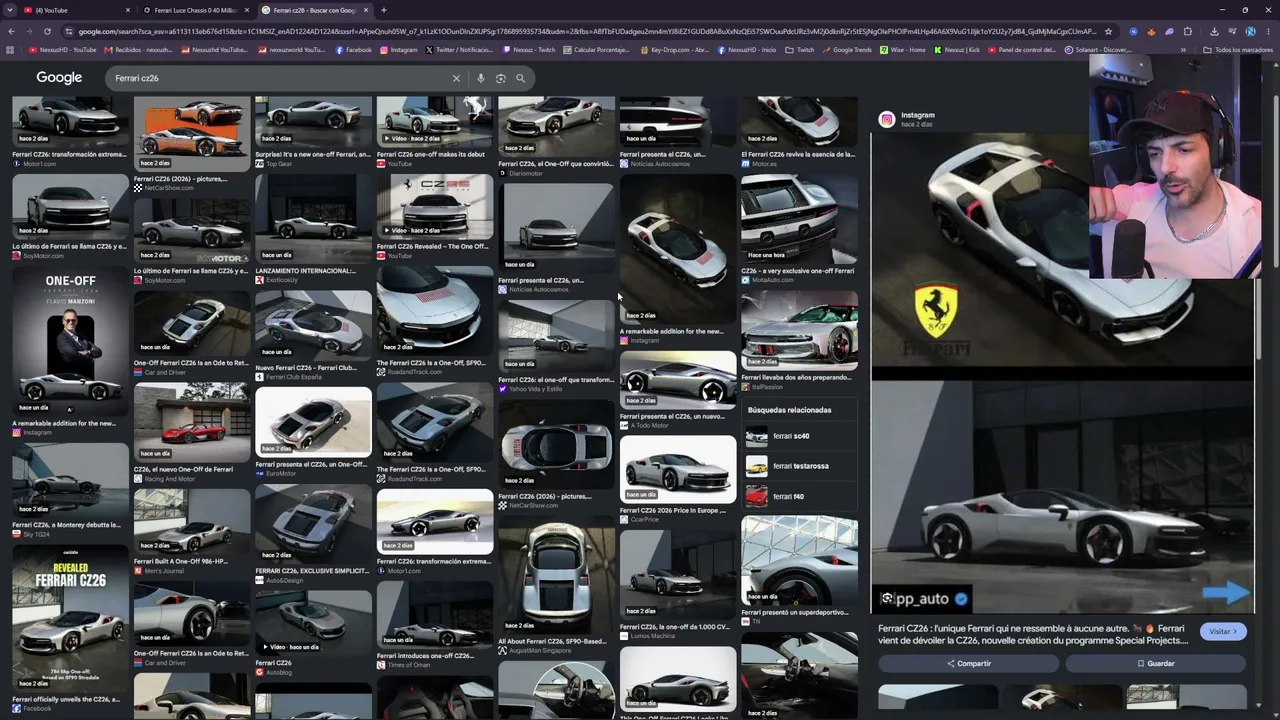Bookmark this page with the star icon
The height and width of the screenshot is (720, 1280).
[x=1108, y=31]
